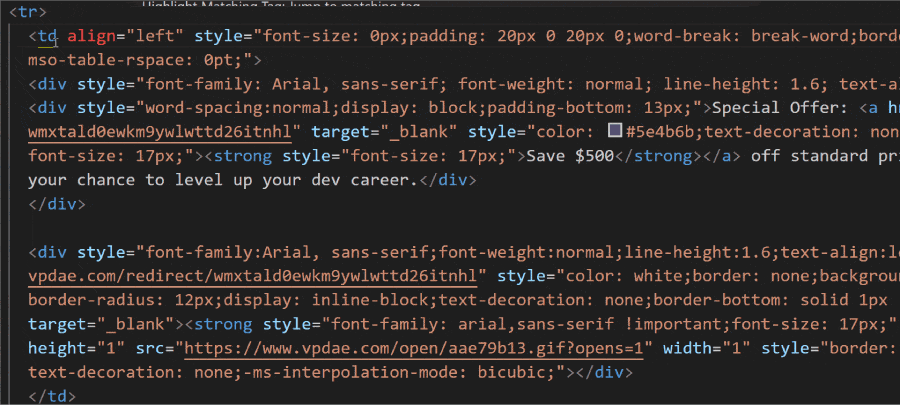
Task: Click target="_blank" before the color style
Action: tap(384, 132)
